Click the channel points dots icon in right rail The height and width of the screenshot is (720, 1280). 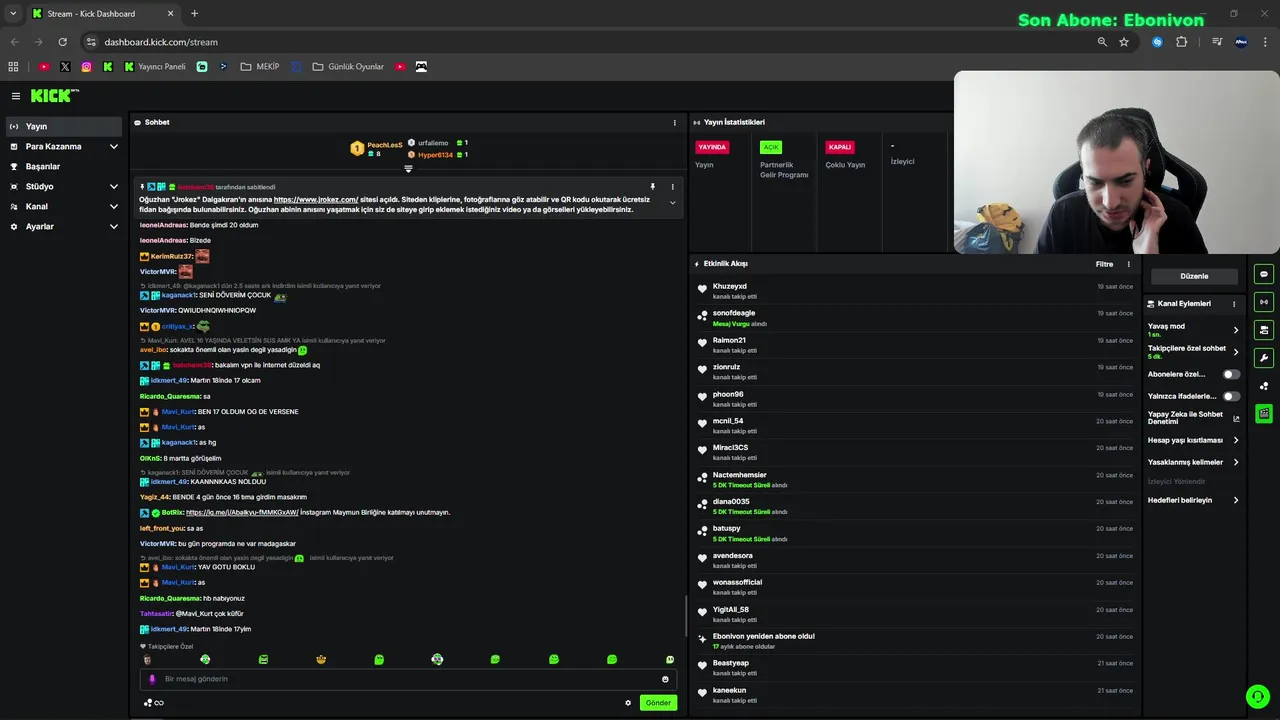point(1264,386)
